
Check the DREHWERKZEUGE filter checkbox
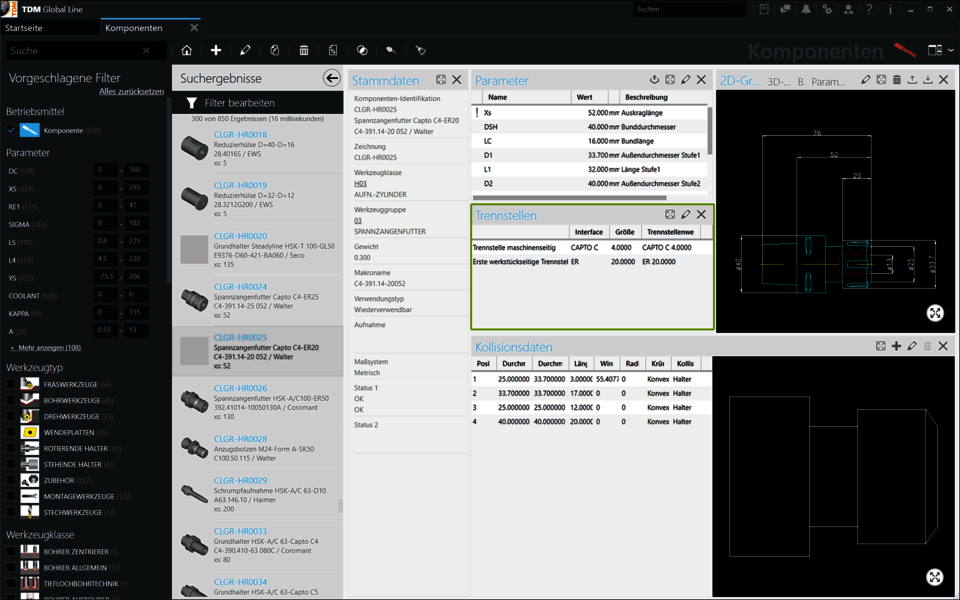pyautogui.click(x=11, y=416)
